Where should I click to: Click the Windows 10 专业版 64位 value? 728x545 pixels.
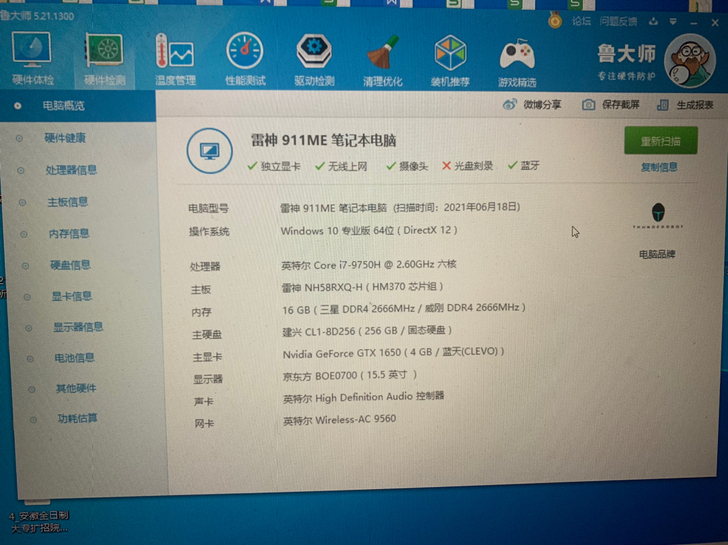tap(369, 230)
